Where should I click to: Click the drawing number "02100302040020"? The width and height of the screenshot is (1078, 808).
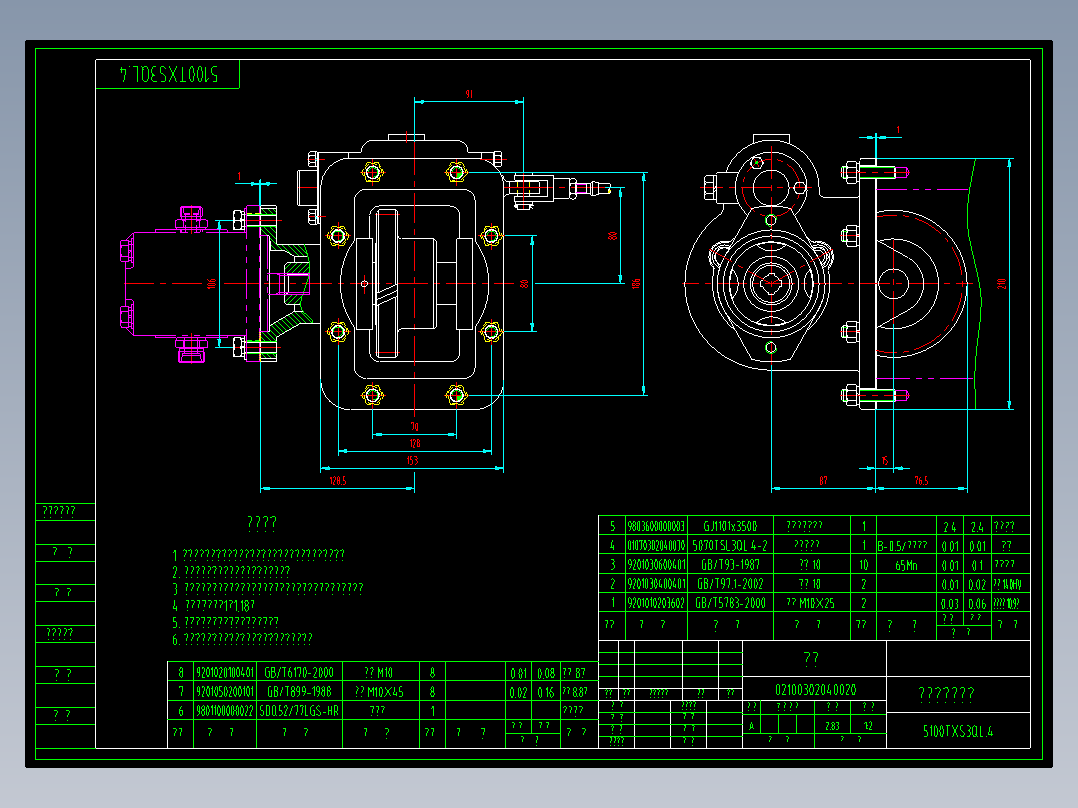pyautogui.click(x=815, y=690)
